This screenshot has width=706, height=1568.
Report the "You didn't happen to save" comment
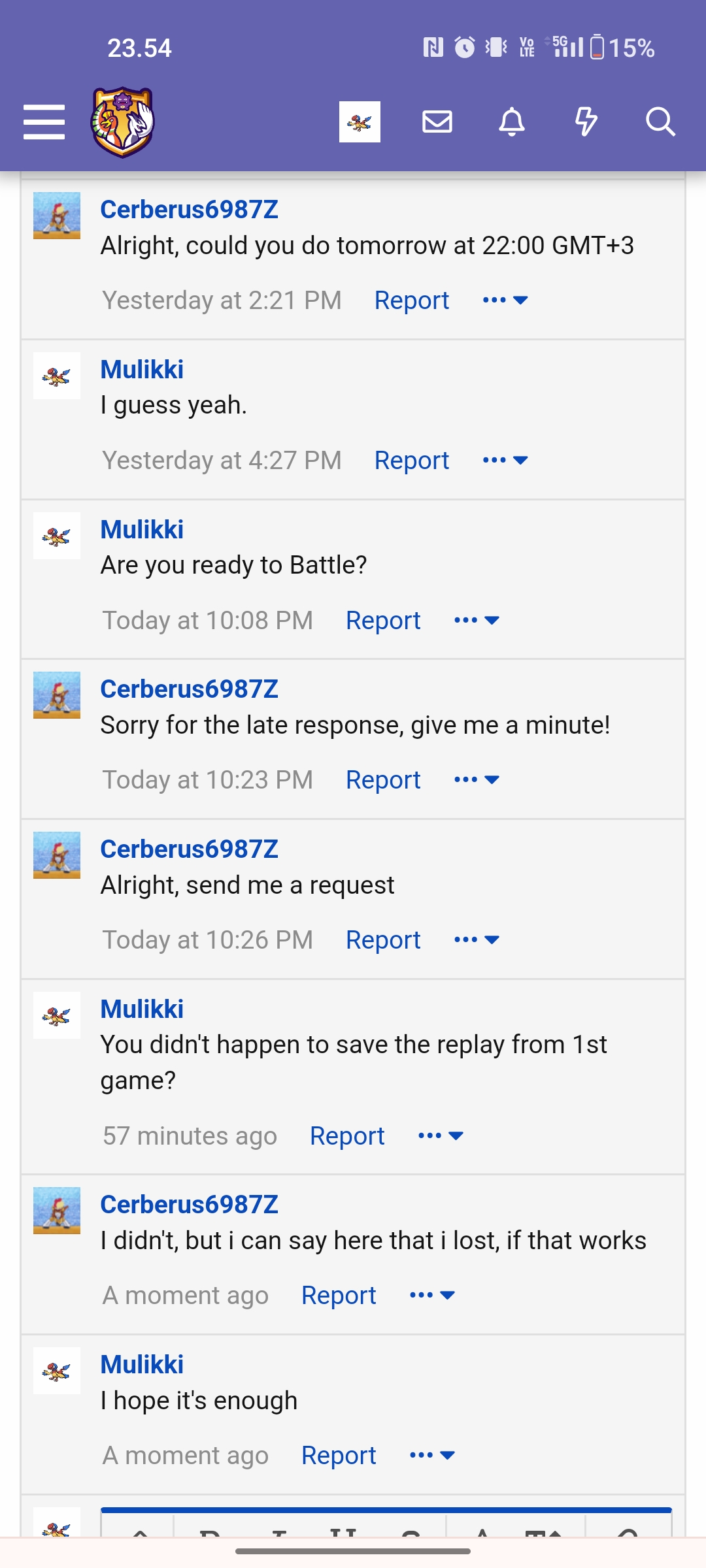coord(347,1136)
